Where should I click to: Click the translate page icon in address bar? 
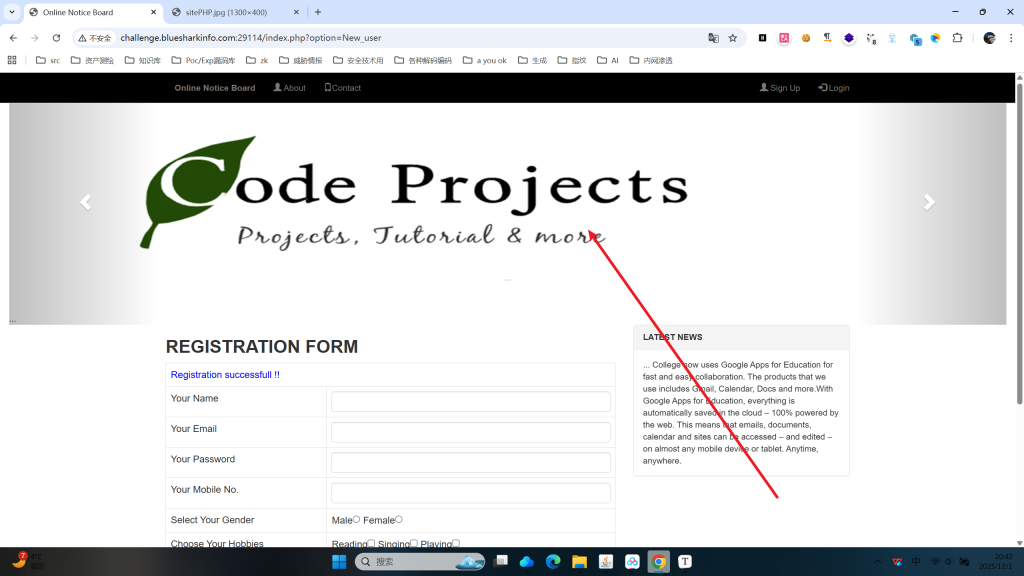click(713, 38)
